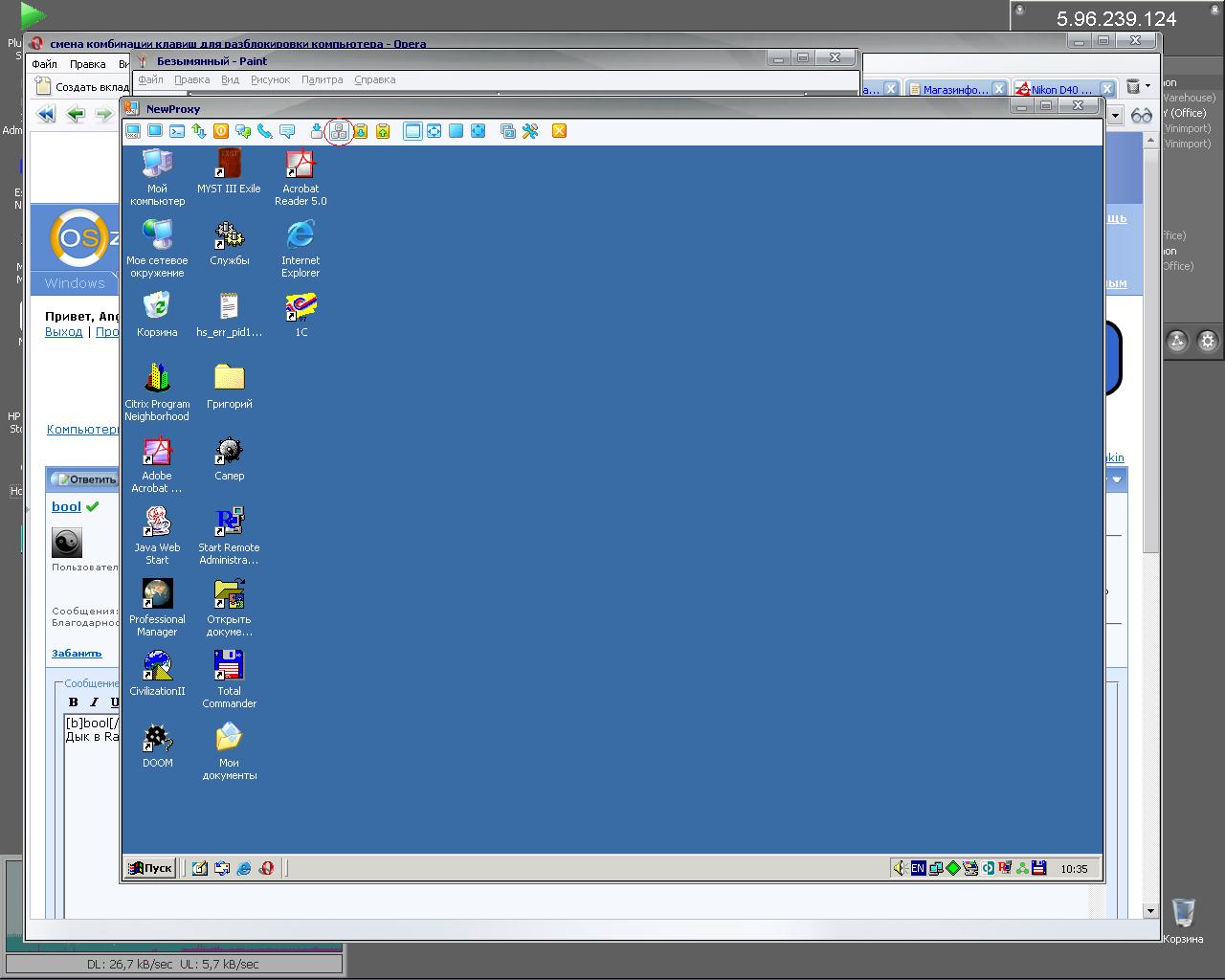
Task: Select the 1C shortcut on the remote desktop
Action: [x=301, y=315]
